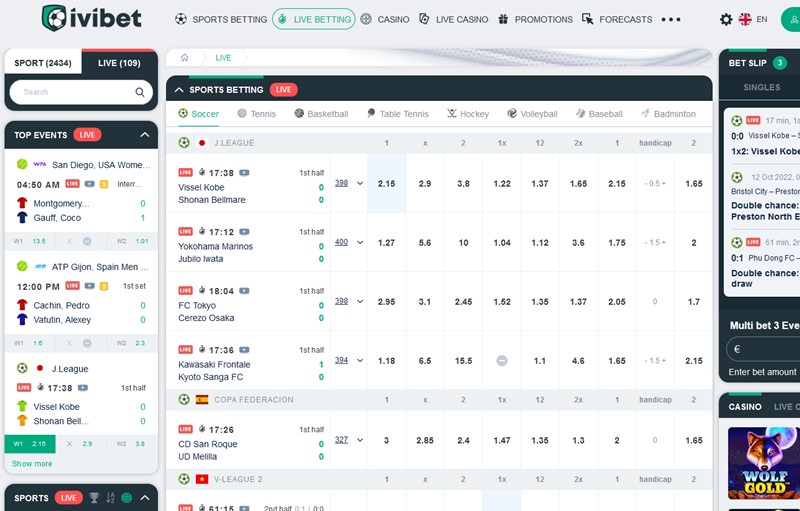Click the sort A-Z icon in Sports panel

(x=110, y=497)
